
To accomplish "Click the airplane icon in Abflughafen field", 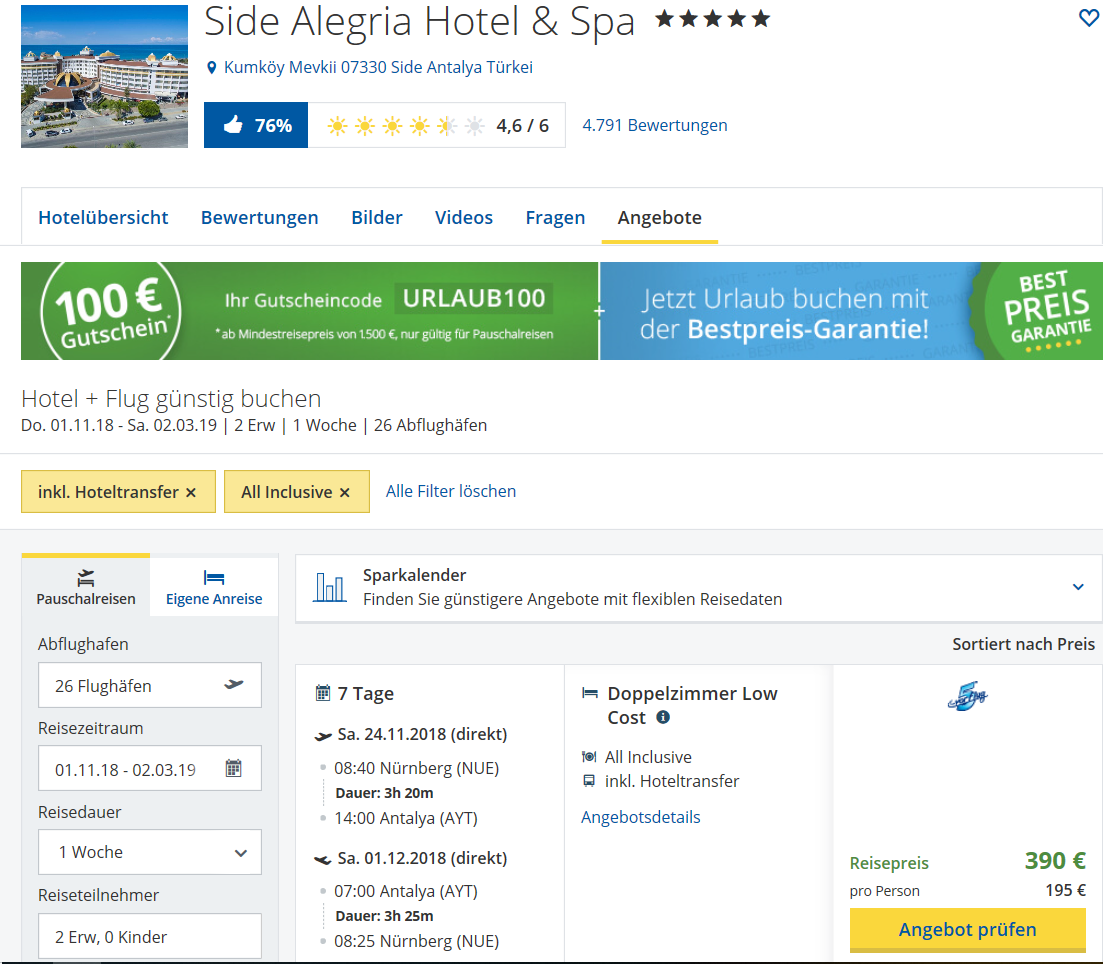I will point(234,685).
